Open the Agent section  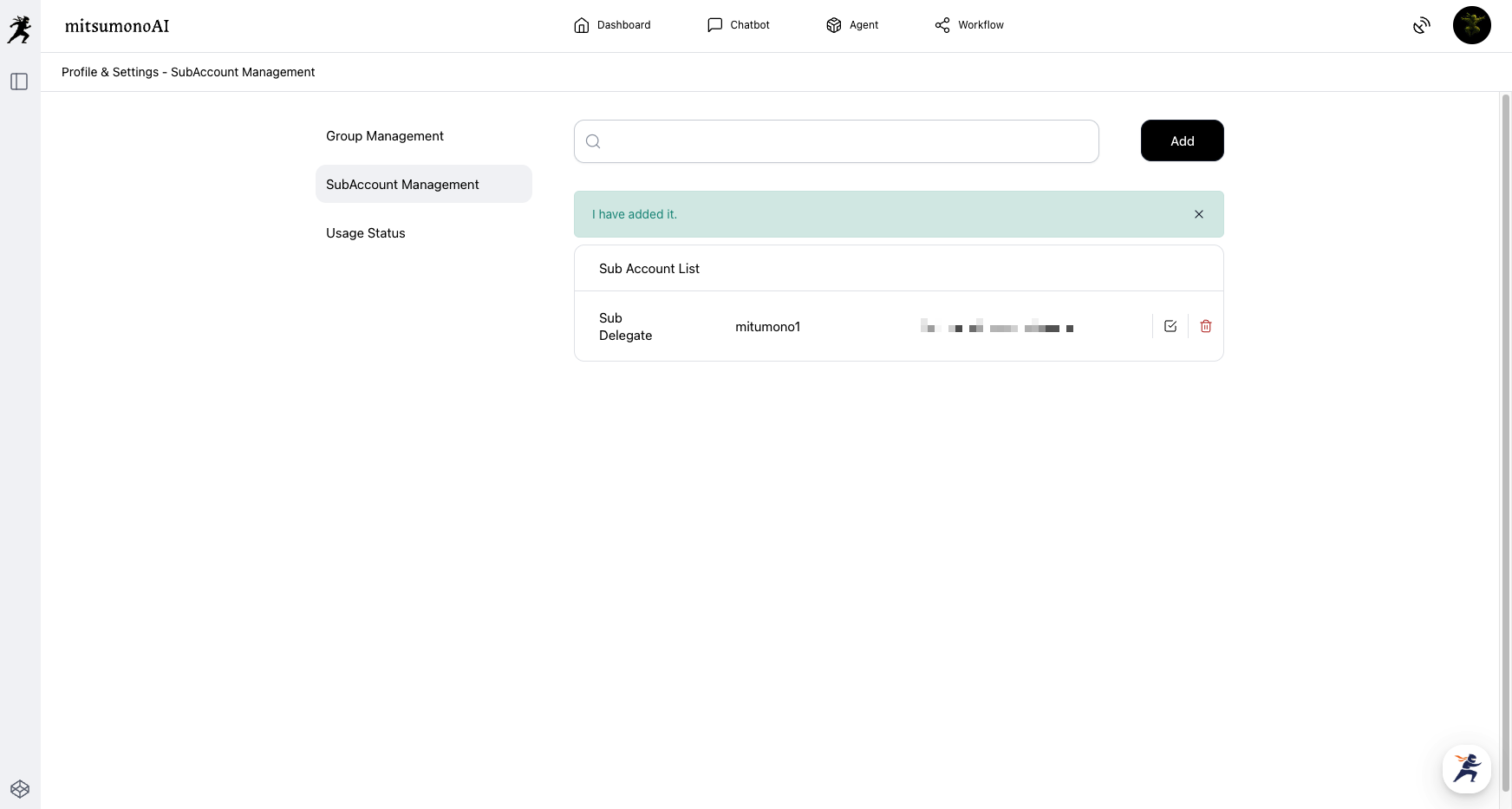point(852,25)
